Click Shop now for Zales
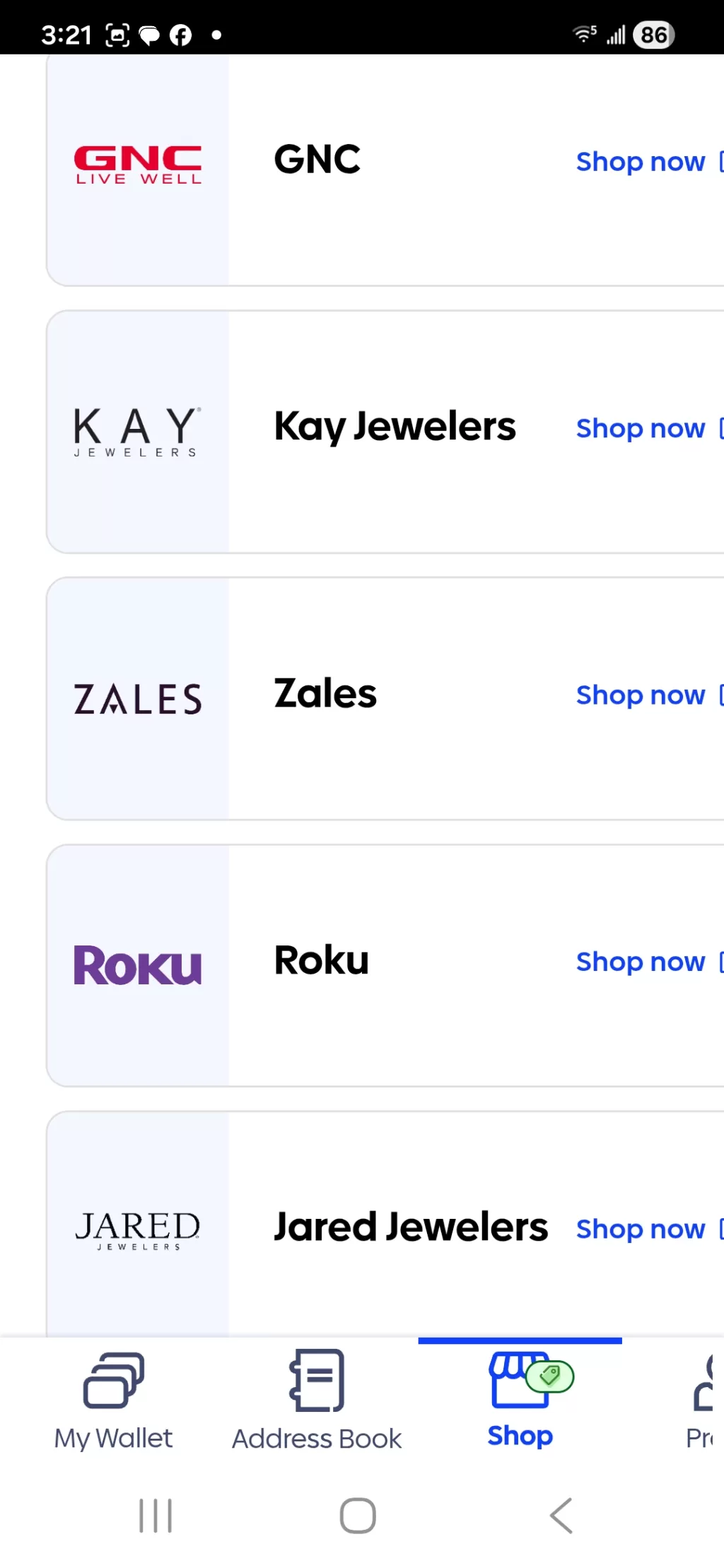 pos(641,695)
